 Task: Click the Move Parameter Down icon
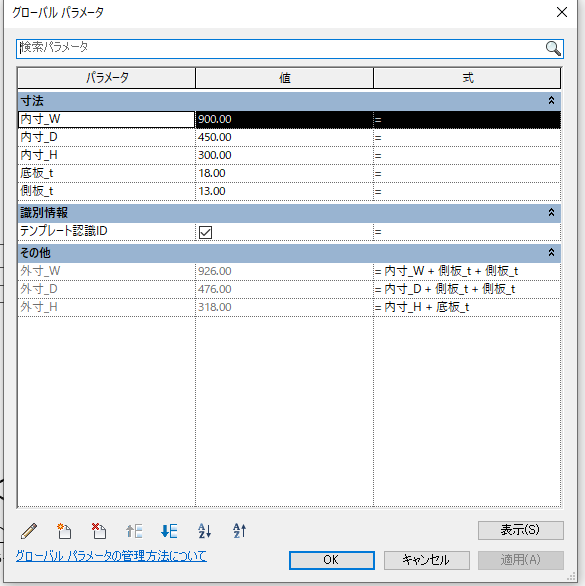tap(169, 531)
